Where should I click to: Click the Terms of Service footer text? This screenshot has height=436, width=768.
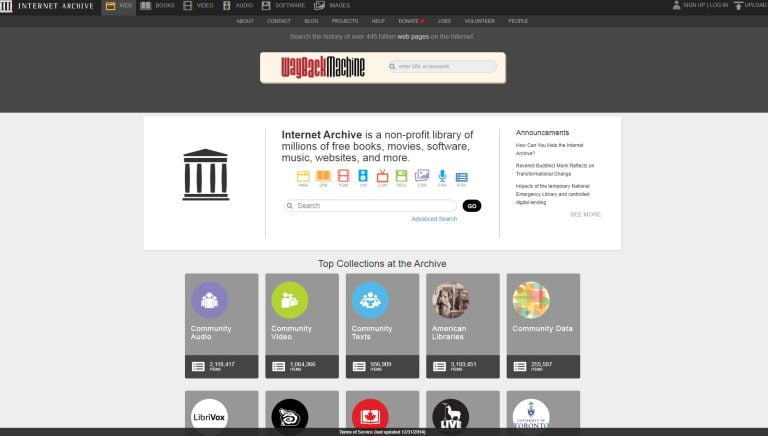point(383,432)
